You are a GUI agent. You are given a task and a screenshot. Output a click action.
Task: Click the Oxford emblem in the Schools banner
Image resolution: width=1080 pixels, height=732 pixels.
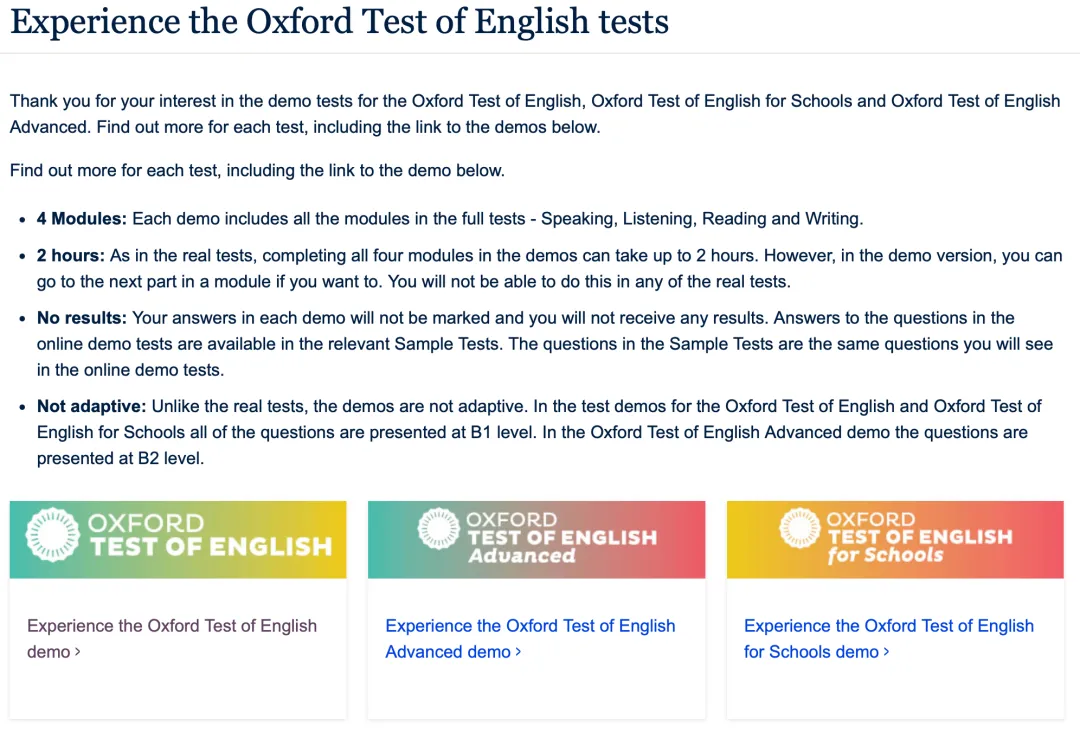pyautogui.click(x=799, y=530)
